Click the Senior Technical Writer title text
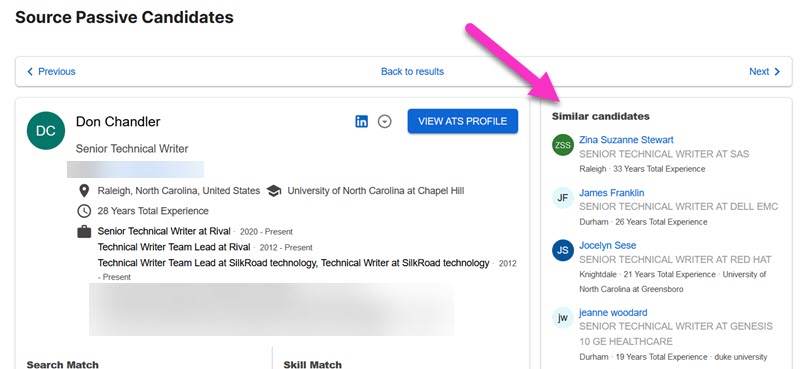This screenshot has height=369, width=800. point(132,149)
